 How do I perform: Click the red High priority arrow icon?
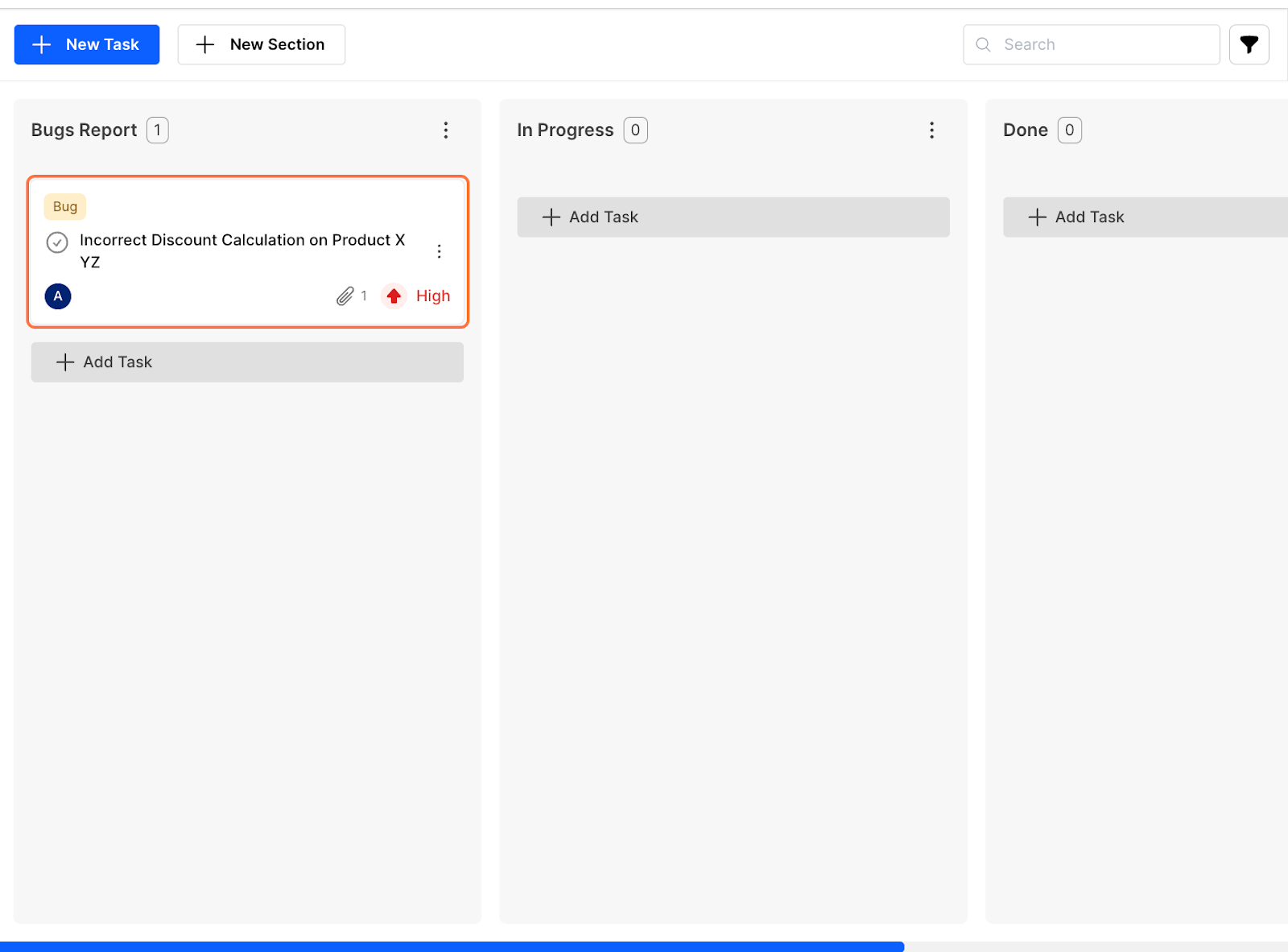[394, 296]
